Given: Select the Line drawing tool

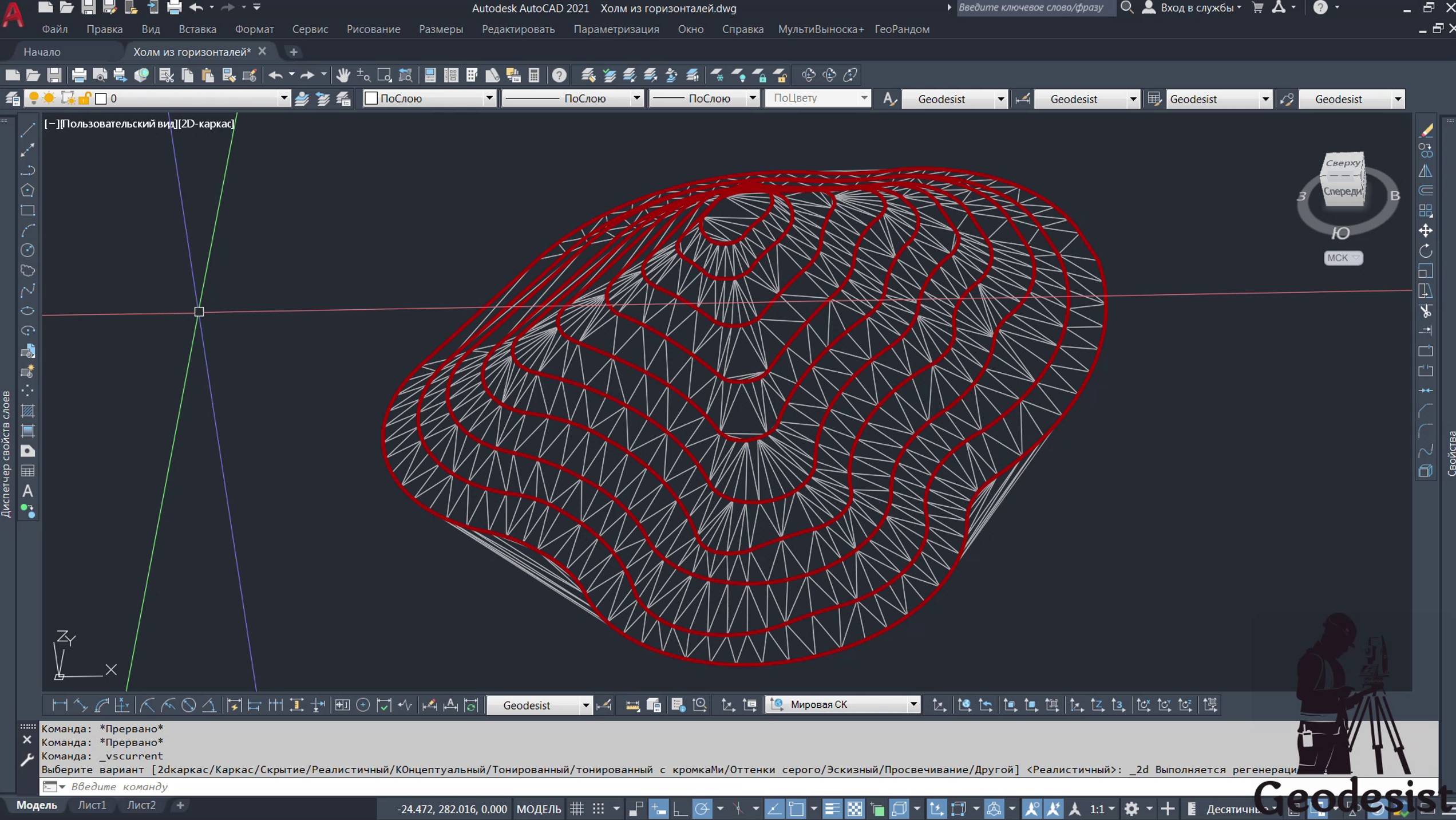Looking at the screenshot, I should pos(27,130).
